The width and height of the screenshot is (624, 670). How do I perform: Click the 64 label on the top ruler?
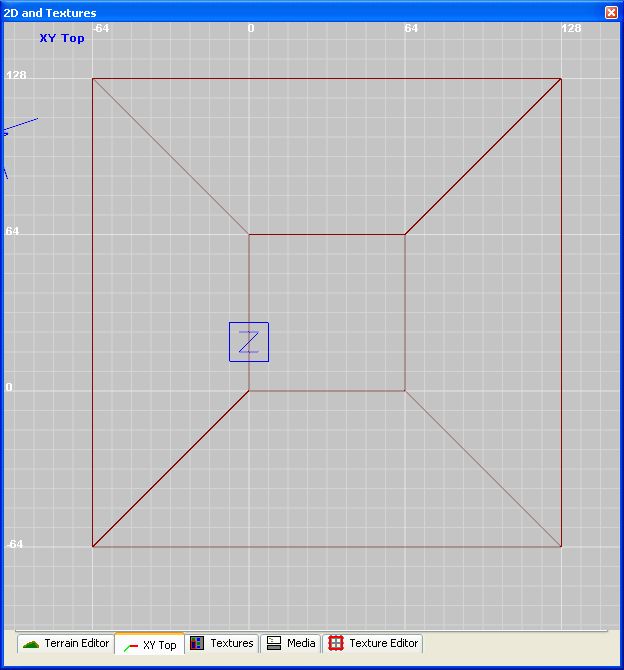coord(411,29)
